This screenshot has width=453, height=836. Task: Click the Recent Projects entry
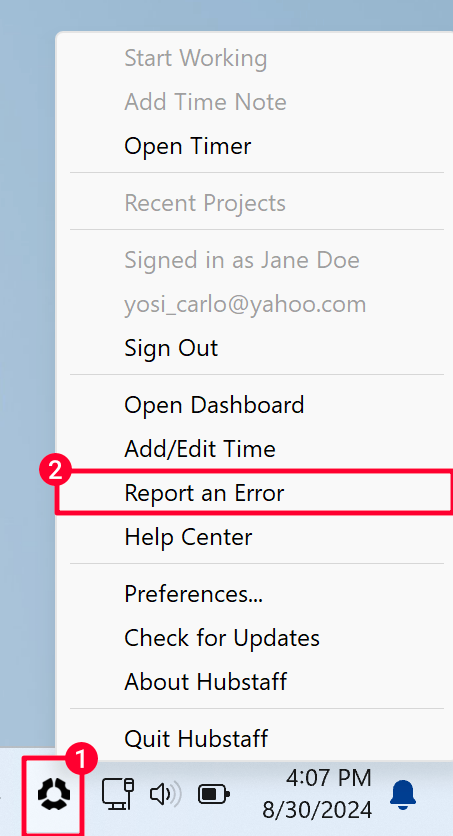click(x=205, y=203)
